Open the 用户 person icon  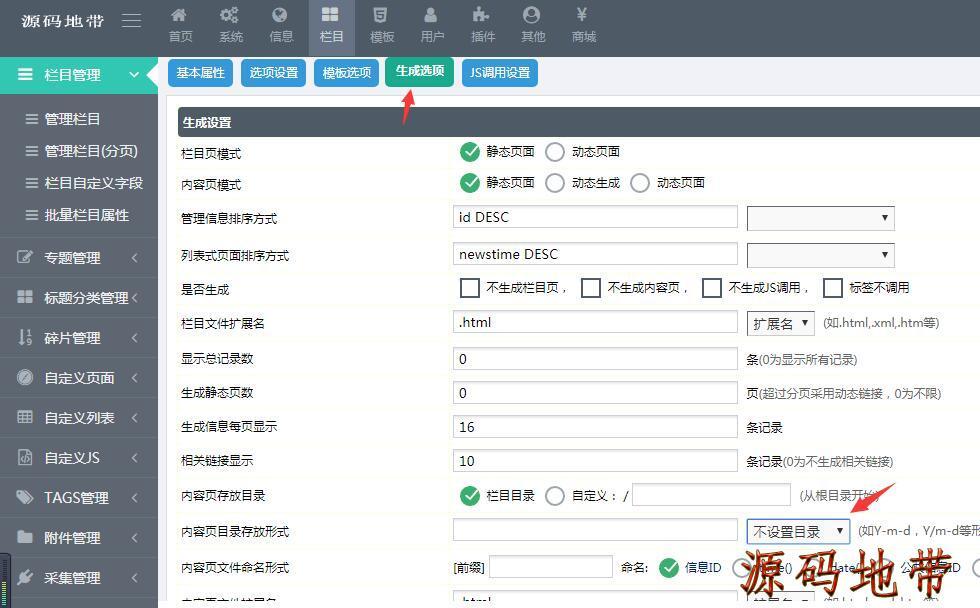(x=431, y=14)
